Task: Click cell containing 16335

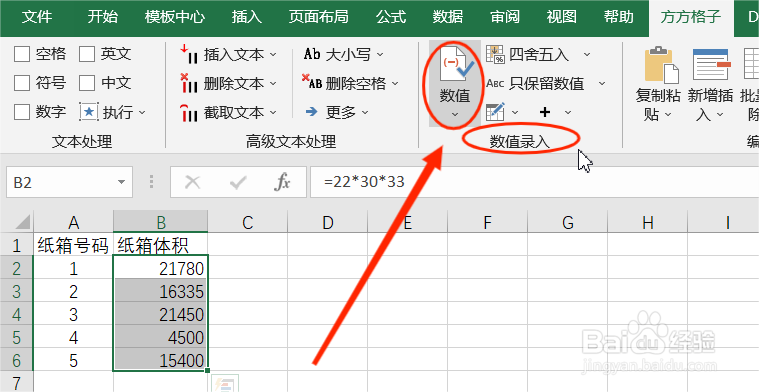Action: (161, 291)
